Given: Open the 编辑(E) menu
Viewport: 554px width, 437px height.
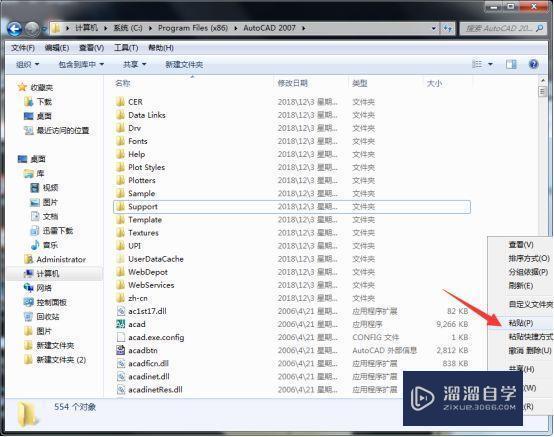Looking at the screenshot, I should tap(57, 48).
